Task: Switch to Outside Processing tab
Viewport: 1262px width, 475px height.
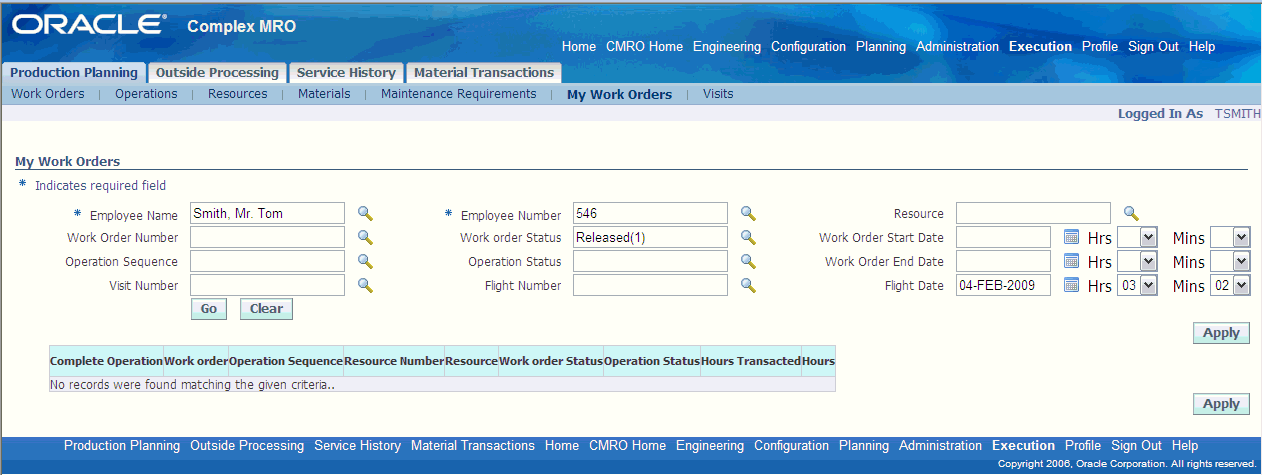Action: coord(217,73)
